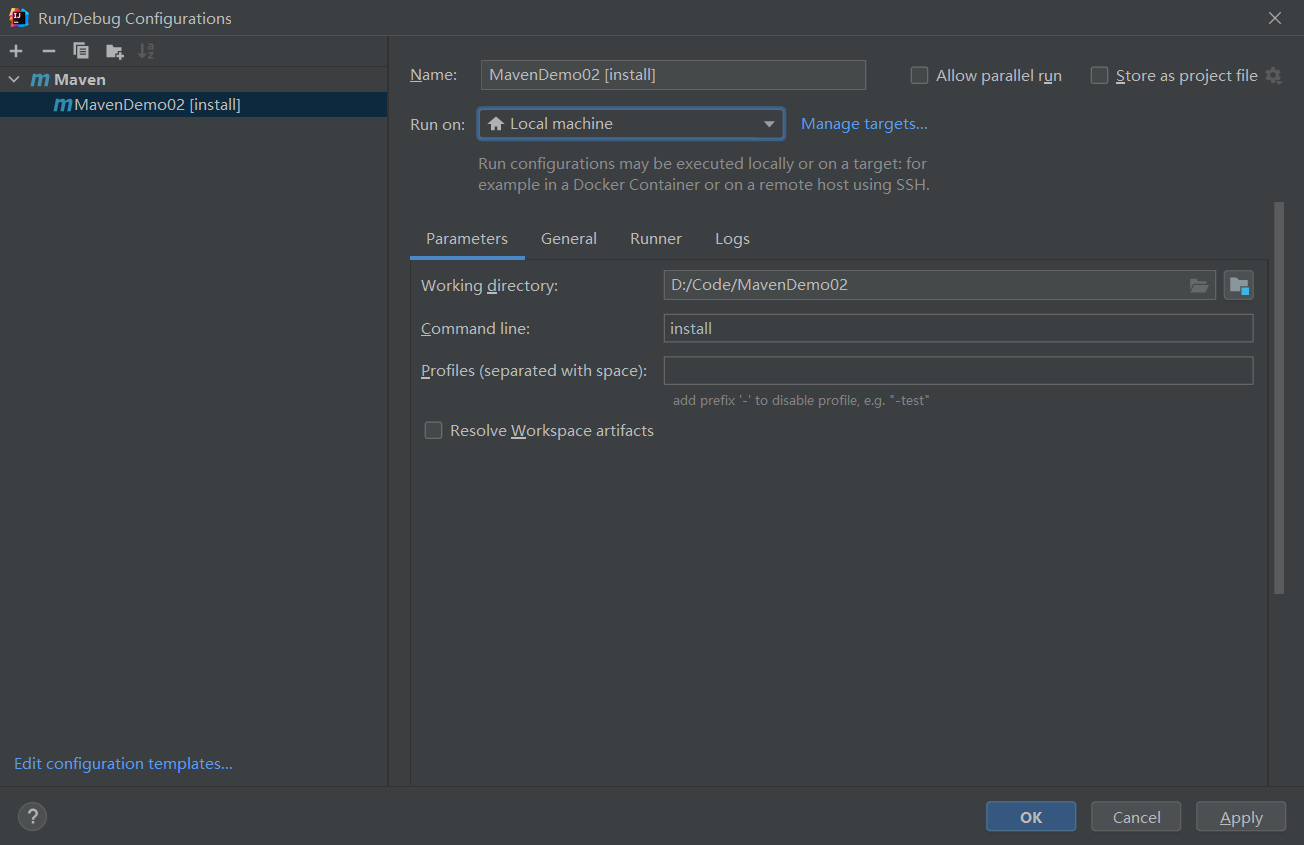Open the Run on Local machine dropdown
Image resolution: width=1304 pixels, height=845 pixels.
pos(631,124)
